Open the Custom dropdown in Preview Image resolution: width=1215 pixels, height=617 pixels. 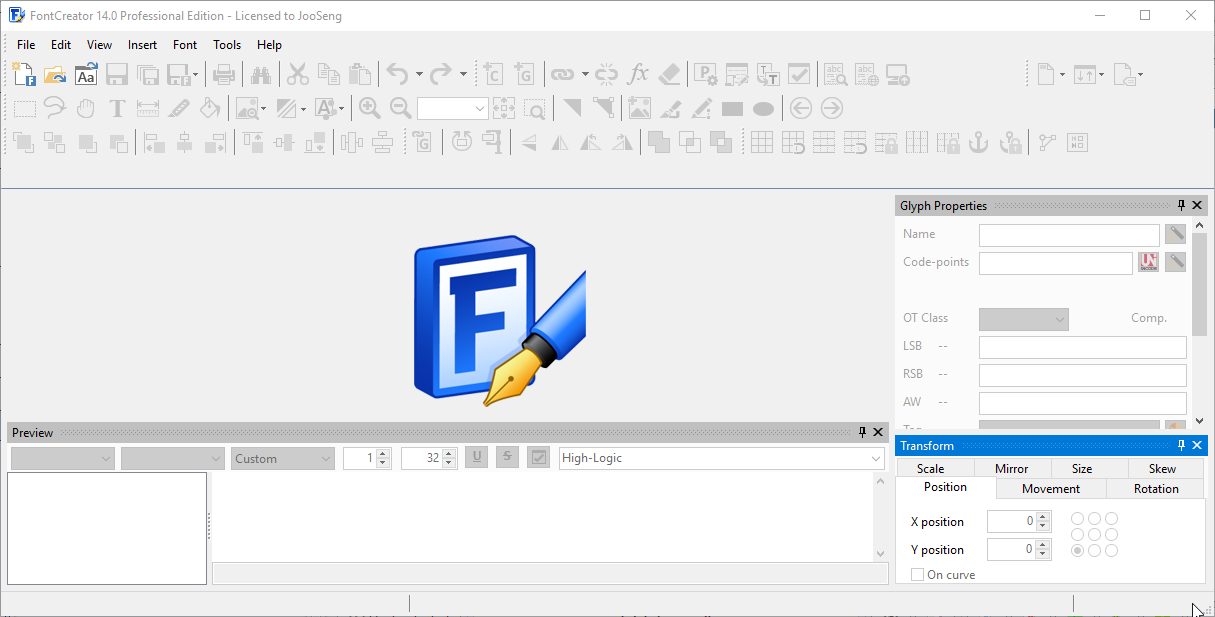282,459
